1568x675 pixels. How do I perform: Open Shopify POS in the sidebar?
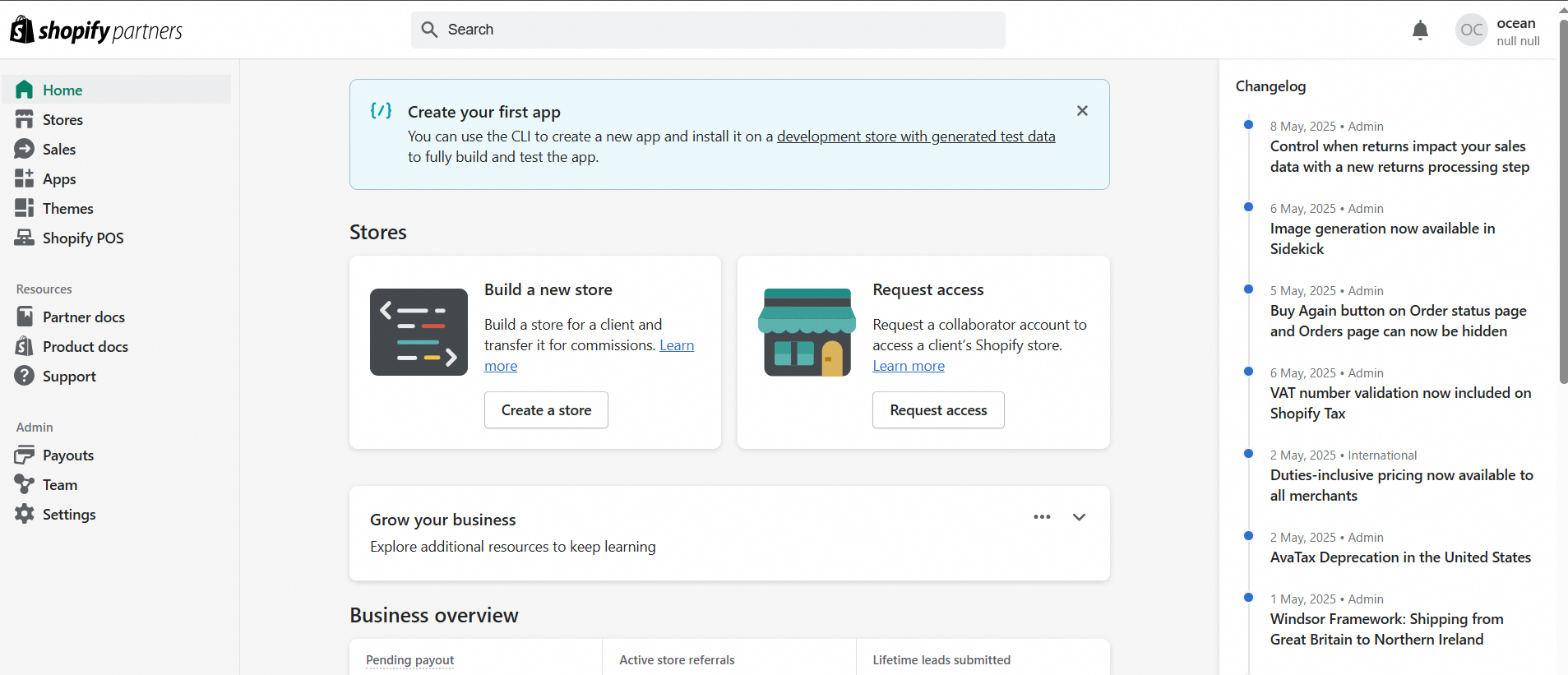click(x=116, y=238)
